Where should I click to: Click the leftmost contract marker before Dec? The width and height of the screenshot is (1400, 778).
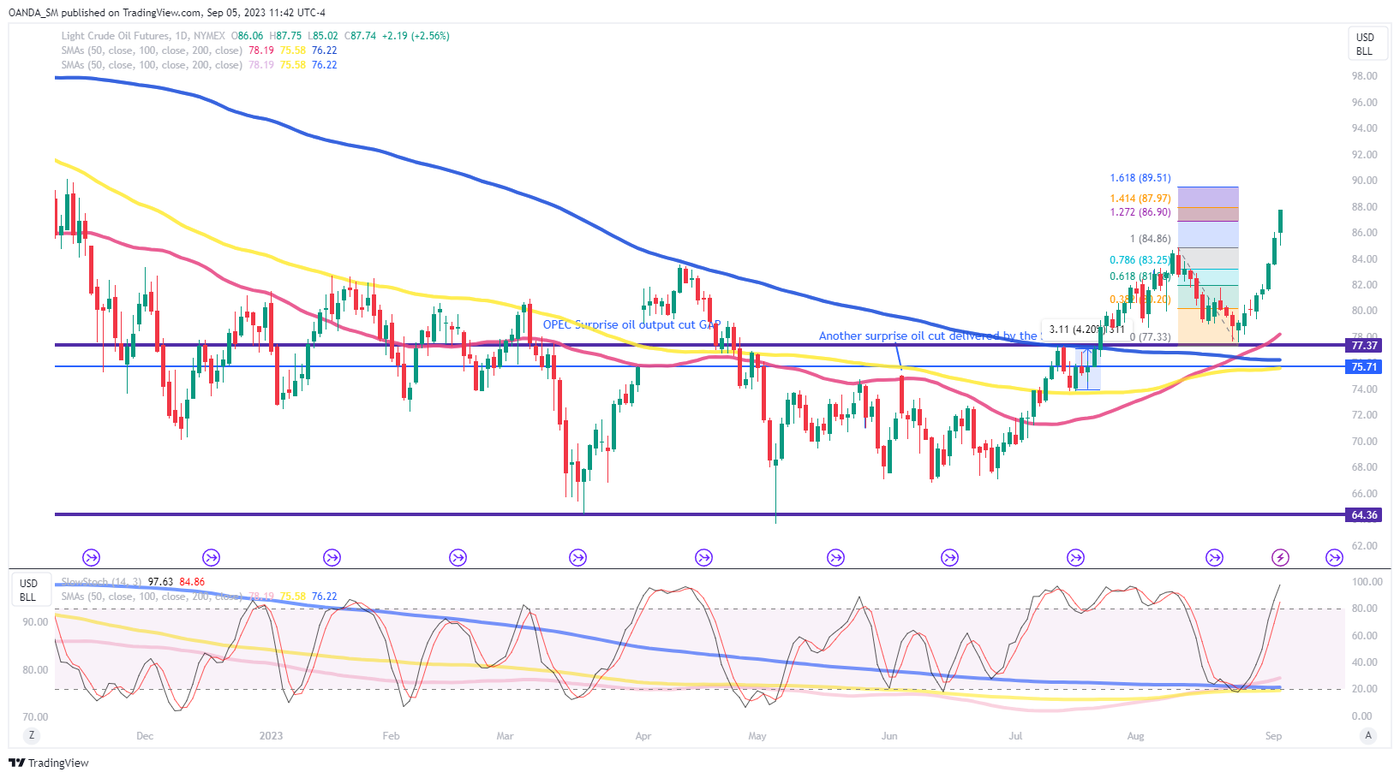click(91, 557)
